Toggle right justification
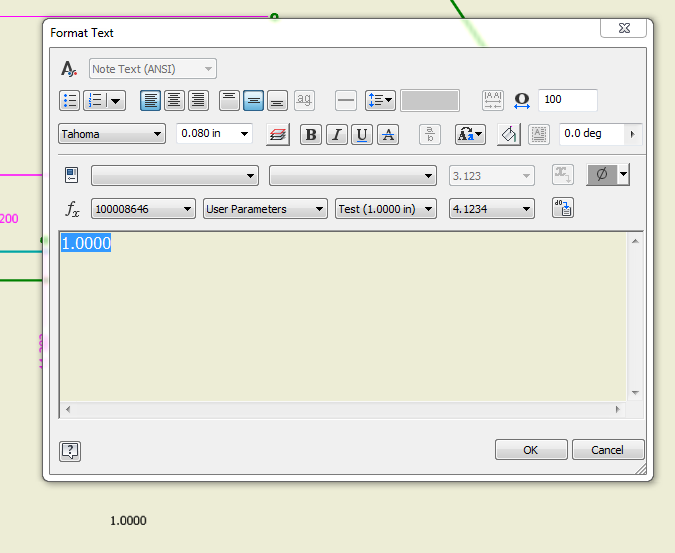This screenshot has width=675, height=553. coord(198,101)
